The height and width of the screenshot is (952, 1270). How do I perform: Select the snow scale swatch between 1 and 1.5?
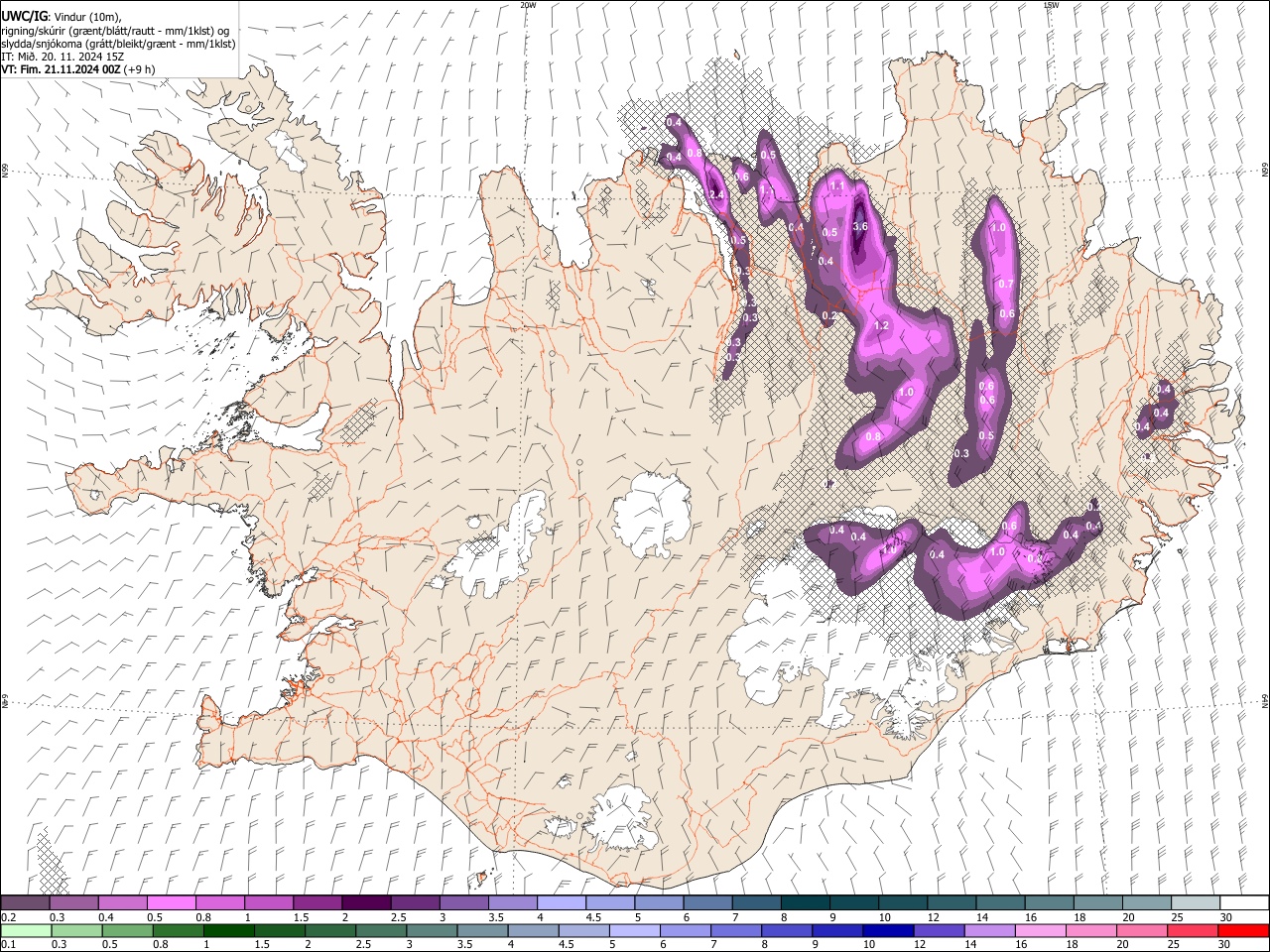click(269, 902)
